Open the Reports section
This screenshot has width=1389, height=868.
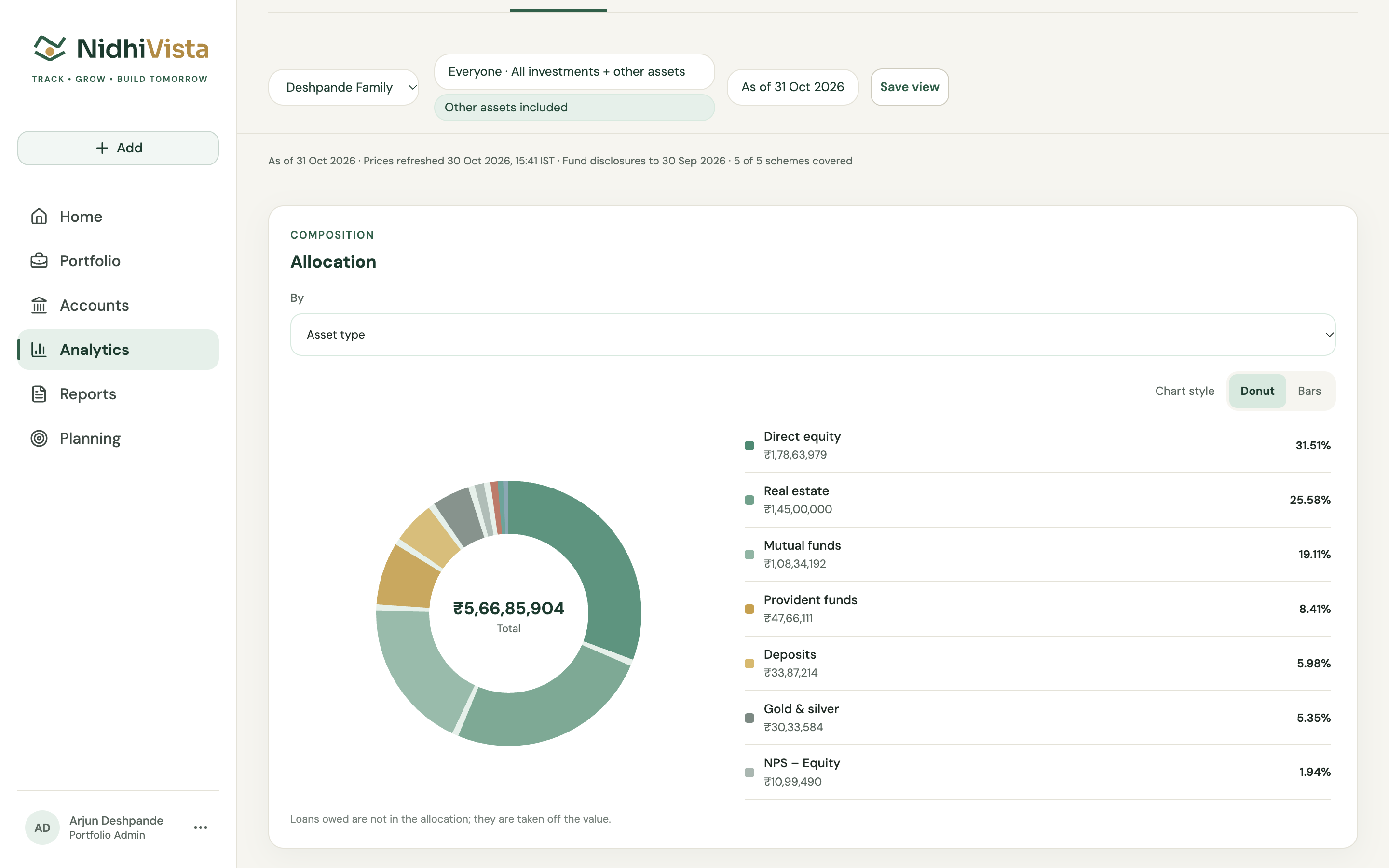pos(118,394)
